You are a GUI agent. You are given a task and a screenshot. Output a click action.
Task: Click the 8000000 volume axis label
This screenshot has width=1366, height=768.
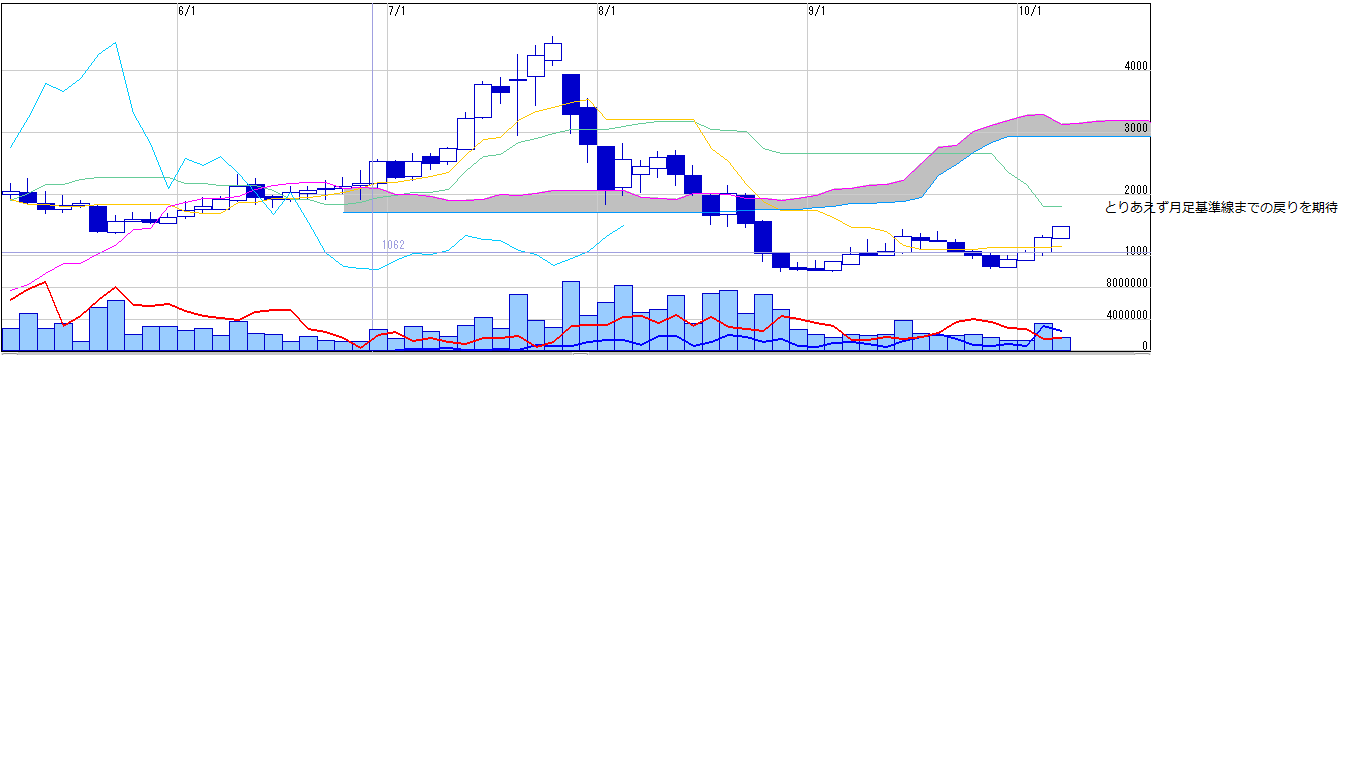1126,284
